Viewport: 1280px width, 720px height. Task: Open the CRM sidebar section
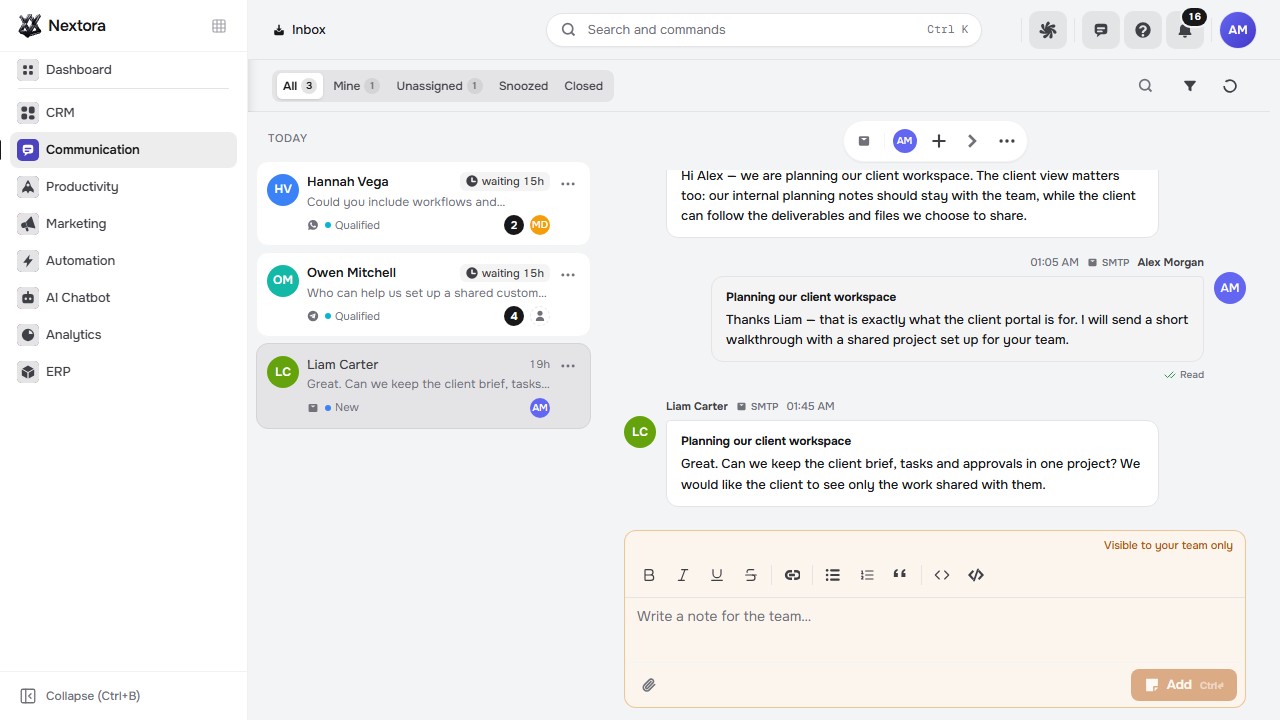click(123, 112)
